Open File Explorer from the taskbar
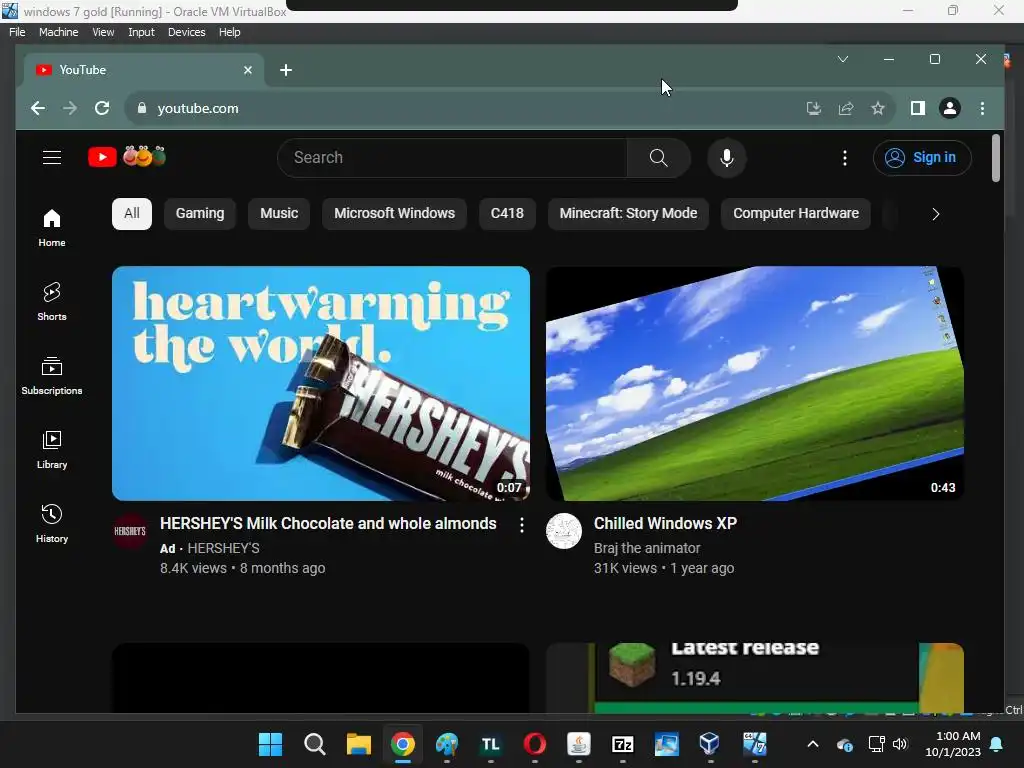 tap(359, 744)
